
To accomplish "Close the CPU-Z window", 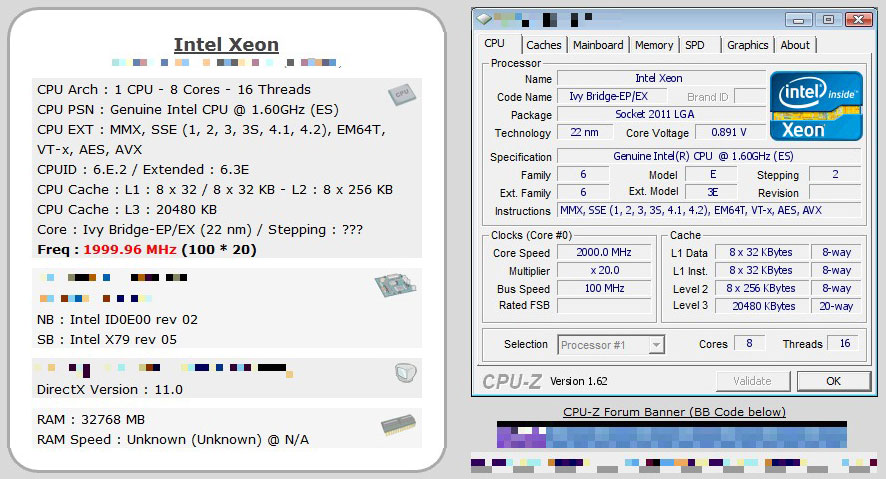I will click(x=859, y=19).
